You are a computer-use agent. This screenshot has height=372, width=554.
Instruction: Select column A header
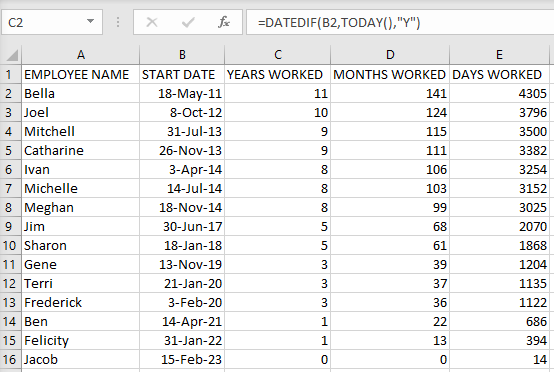click(81, 55)
